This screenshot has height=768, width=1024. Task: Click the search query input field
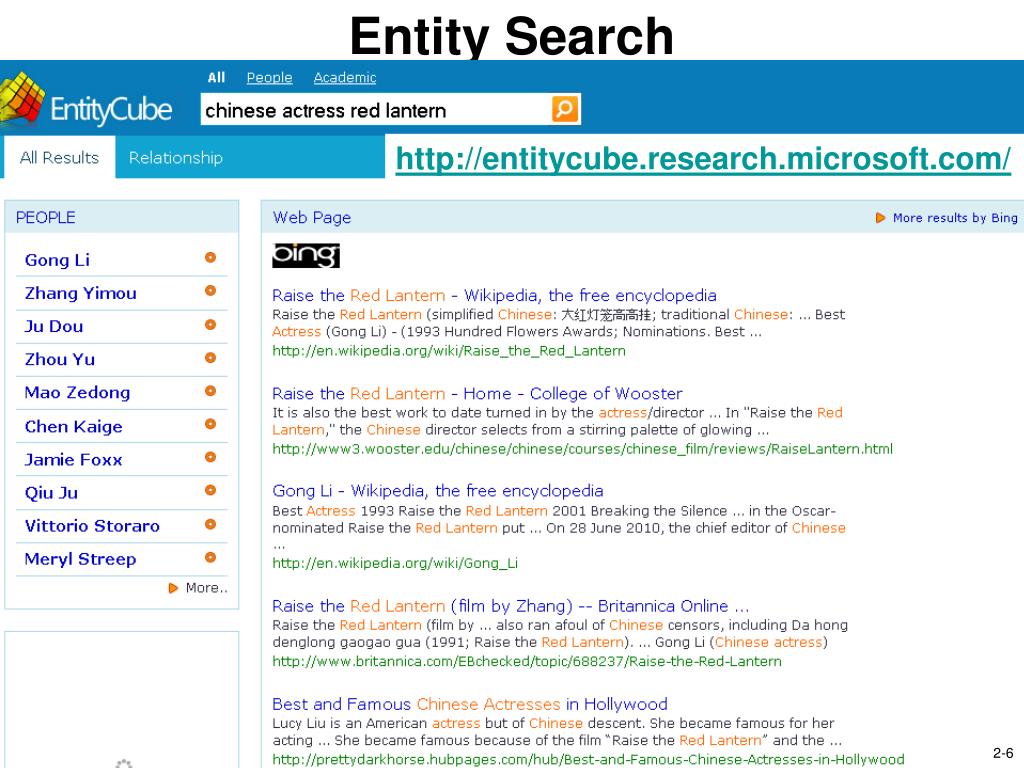point(376,110)
